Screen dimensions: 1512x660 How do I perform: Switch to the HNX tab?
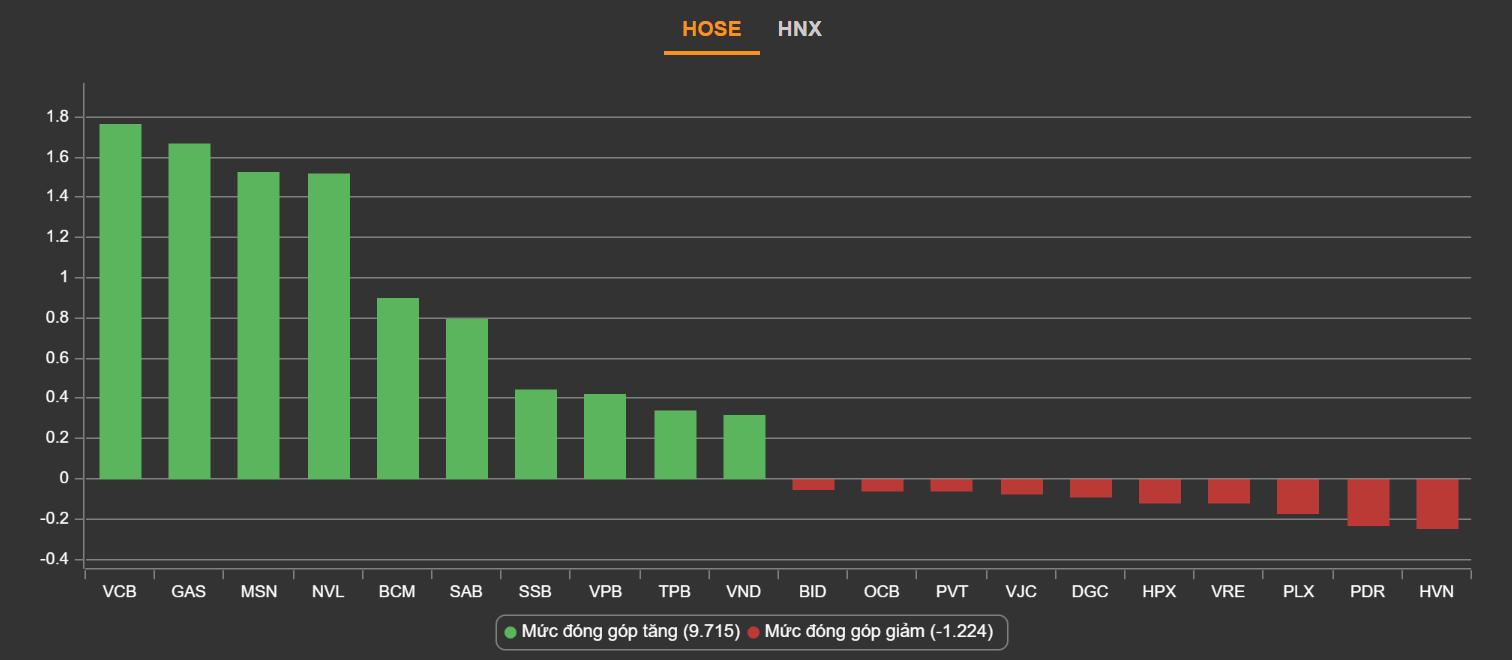pos(799,29)
